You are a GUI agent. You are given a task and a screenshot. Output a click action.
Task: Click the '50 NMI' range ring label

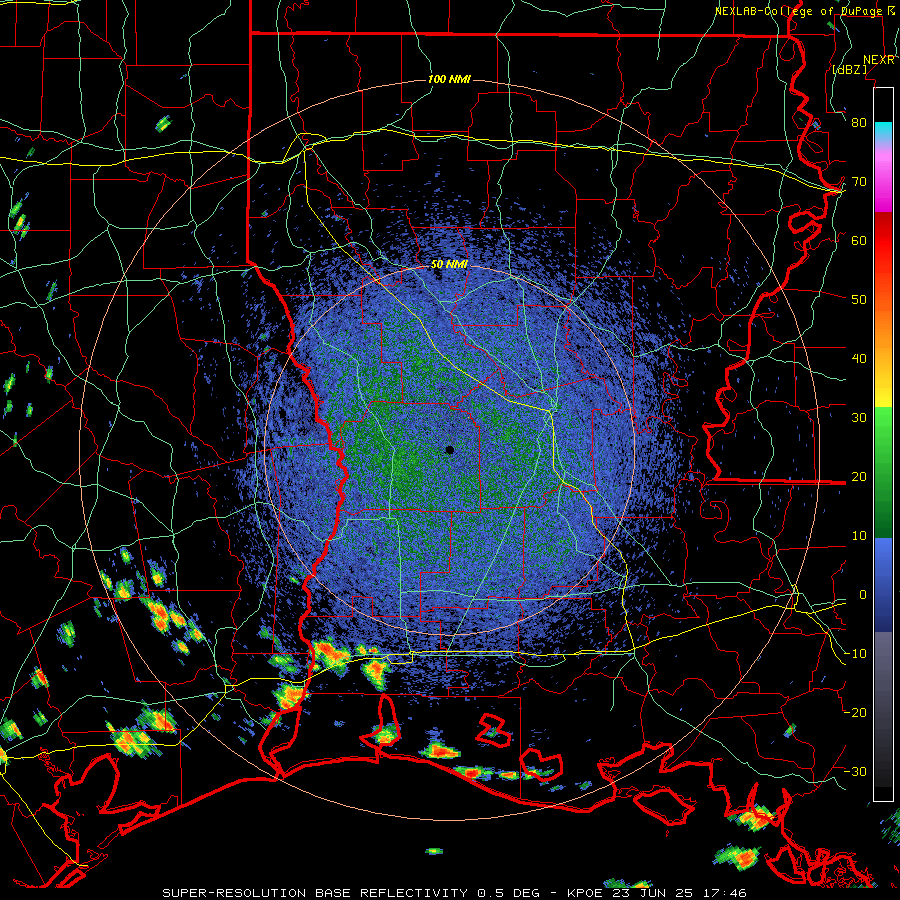tap(449, 264)
